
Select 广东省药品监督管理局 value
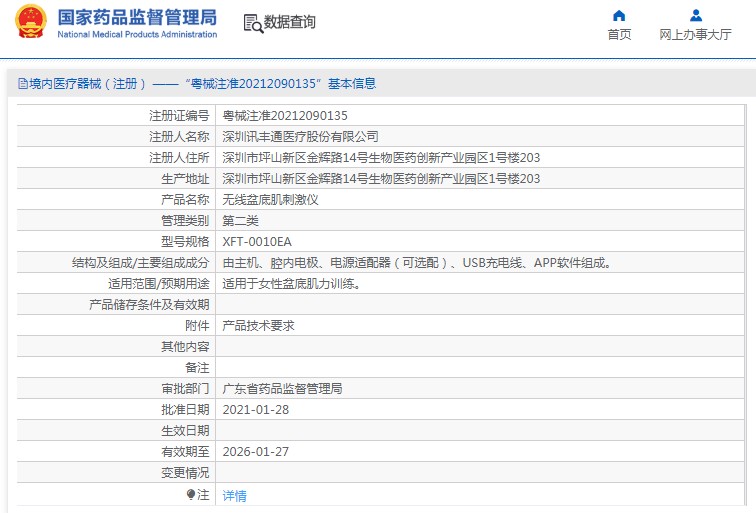(282, 389)
